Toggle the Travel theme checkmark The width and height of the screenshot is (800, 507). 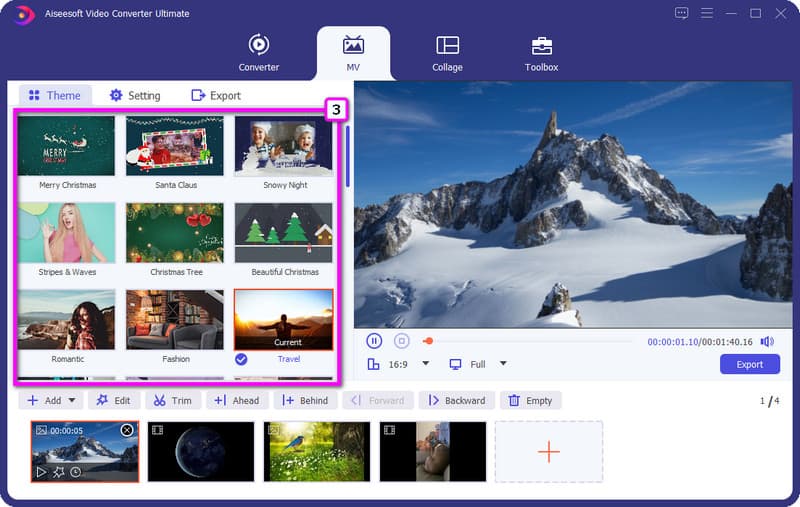(241, 359)
